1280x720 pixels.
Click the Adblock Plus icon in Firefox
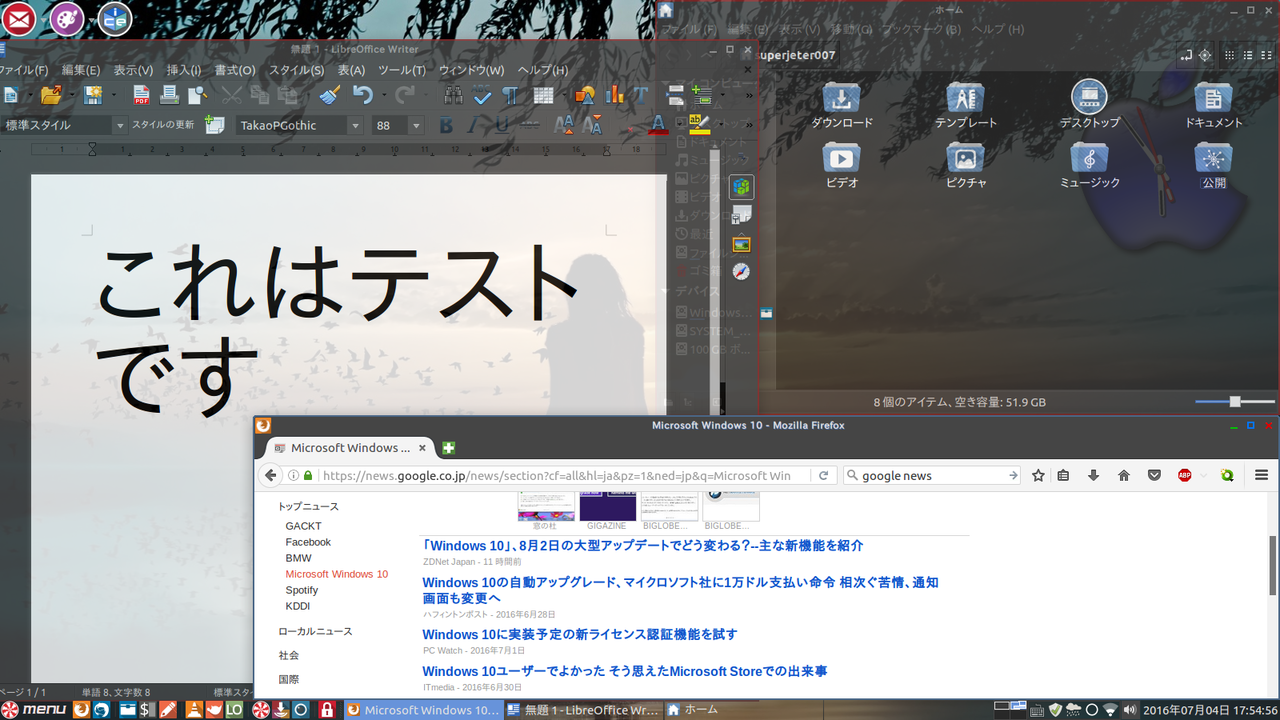coord(1185,476)
